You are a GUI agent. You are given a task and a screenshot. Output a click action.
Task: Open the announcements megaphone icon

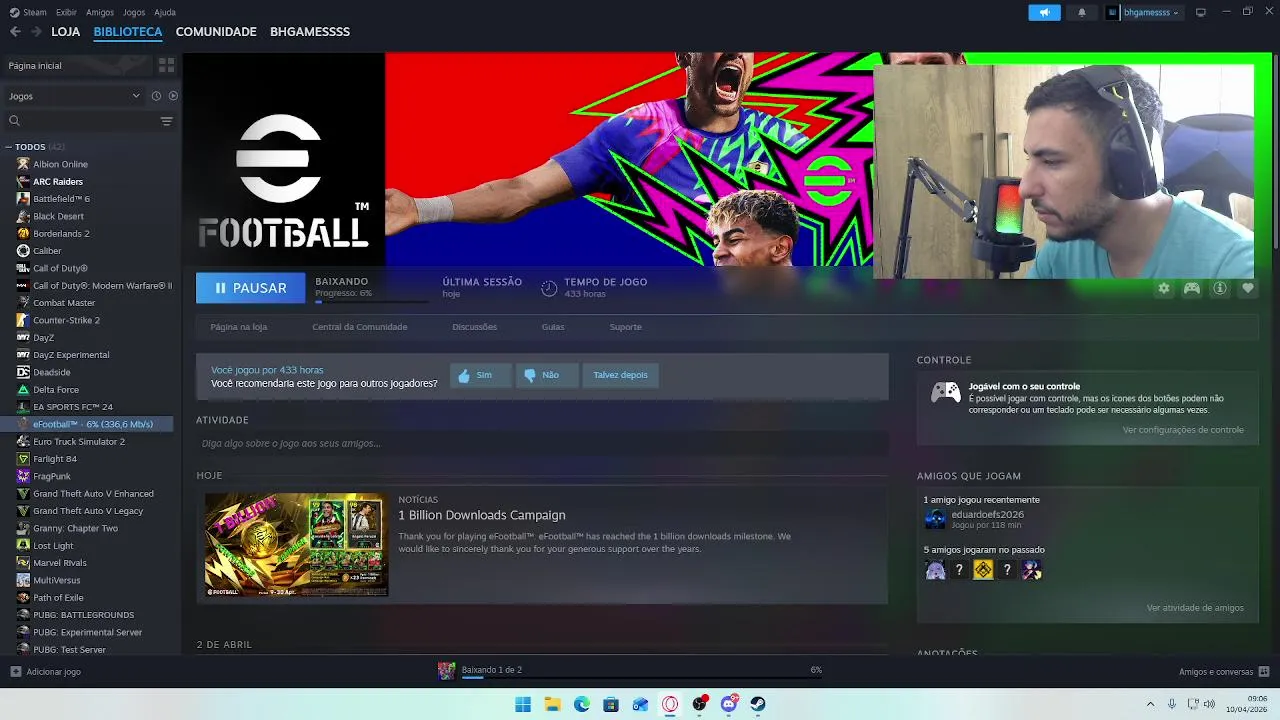1044,12
